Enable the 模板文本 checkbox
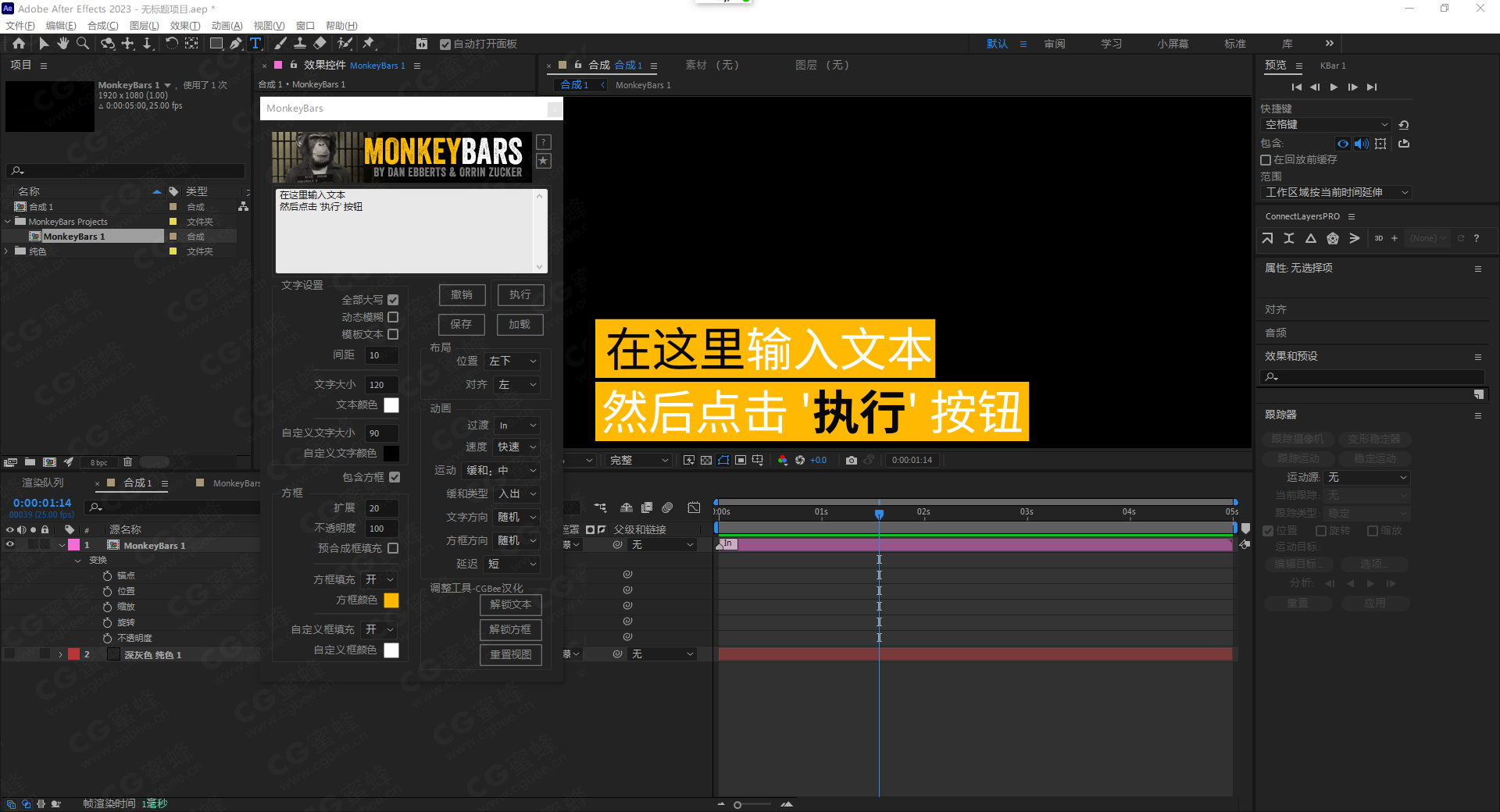Viewport: 1500px width, 812px height. click(x=393, y=334)
